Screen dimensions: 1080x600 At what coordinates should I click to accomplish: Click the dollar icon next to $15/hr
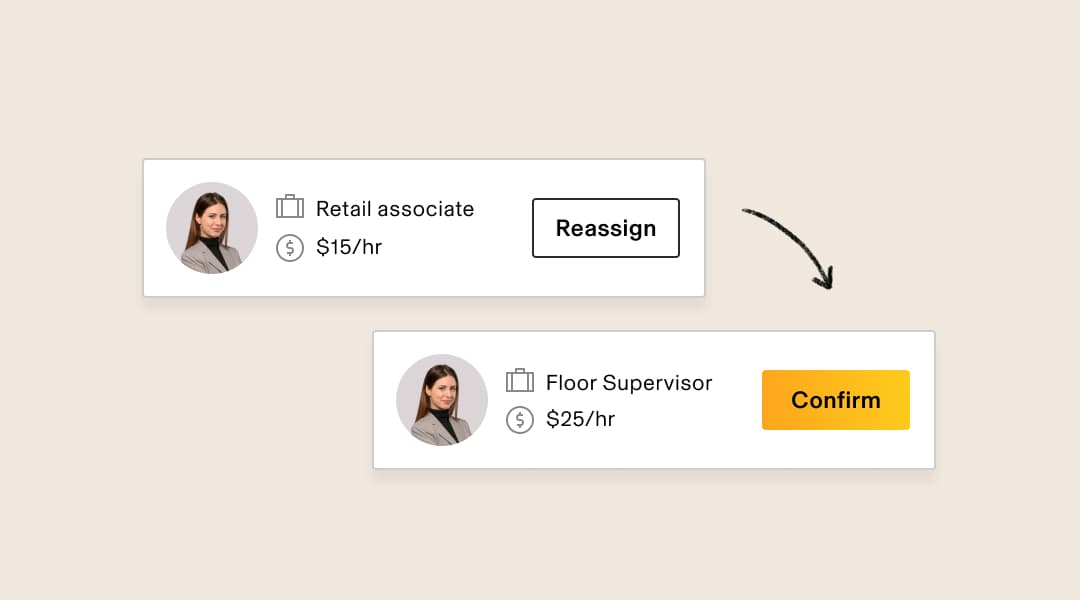(x=290, y=248)
